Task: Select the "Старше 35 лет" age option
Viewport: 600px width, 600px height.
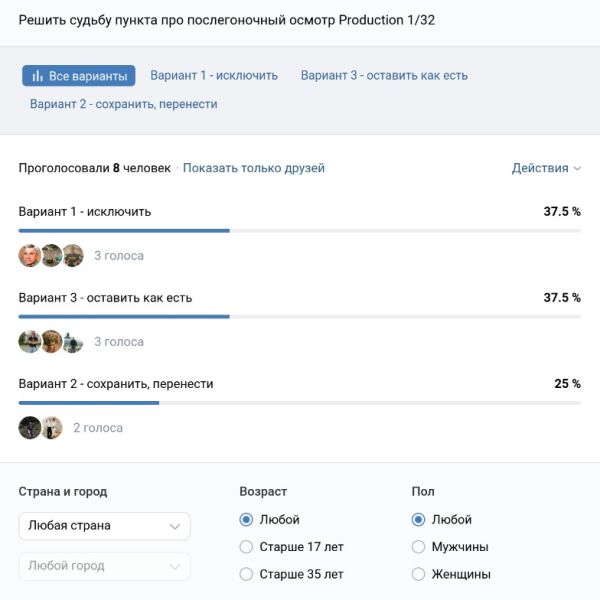Action: point(246,574)
